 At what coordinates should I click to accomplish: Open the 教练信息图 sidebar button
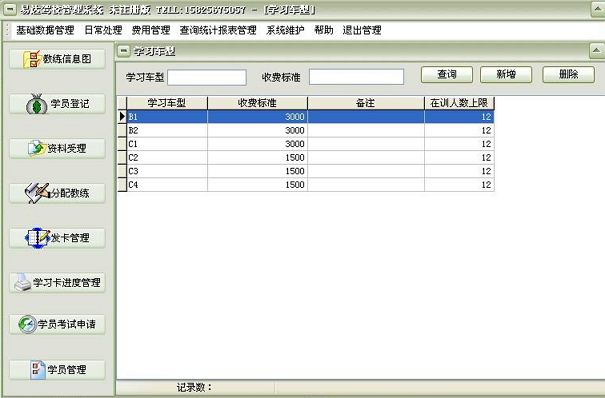57,59
